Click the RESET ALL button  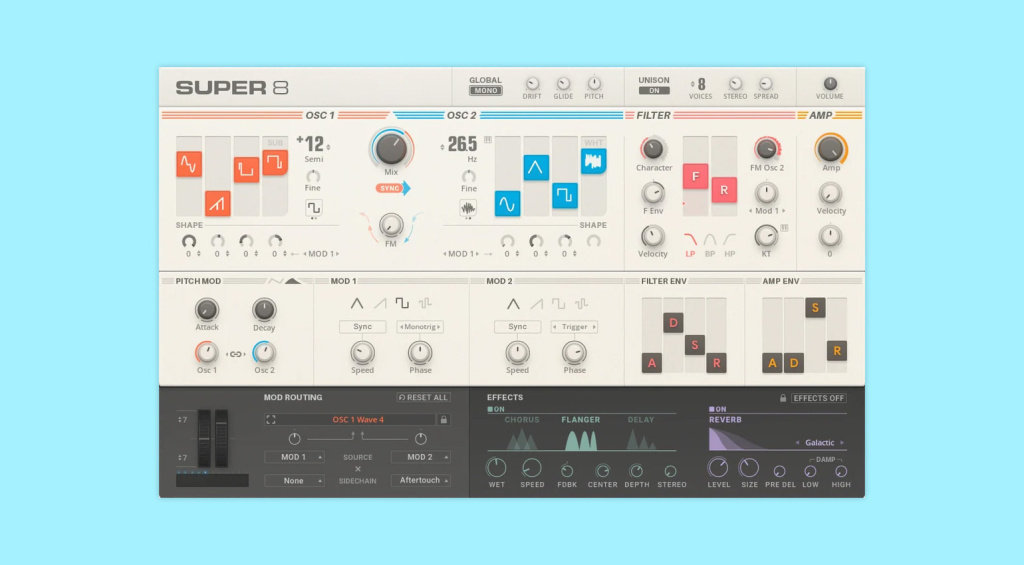(x=423, y=398)
